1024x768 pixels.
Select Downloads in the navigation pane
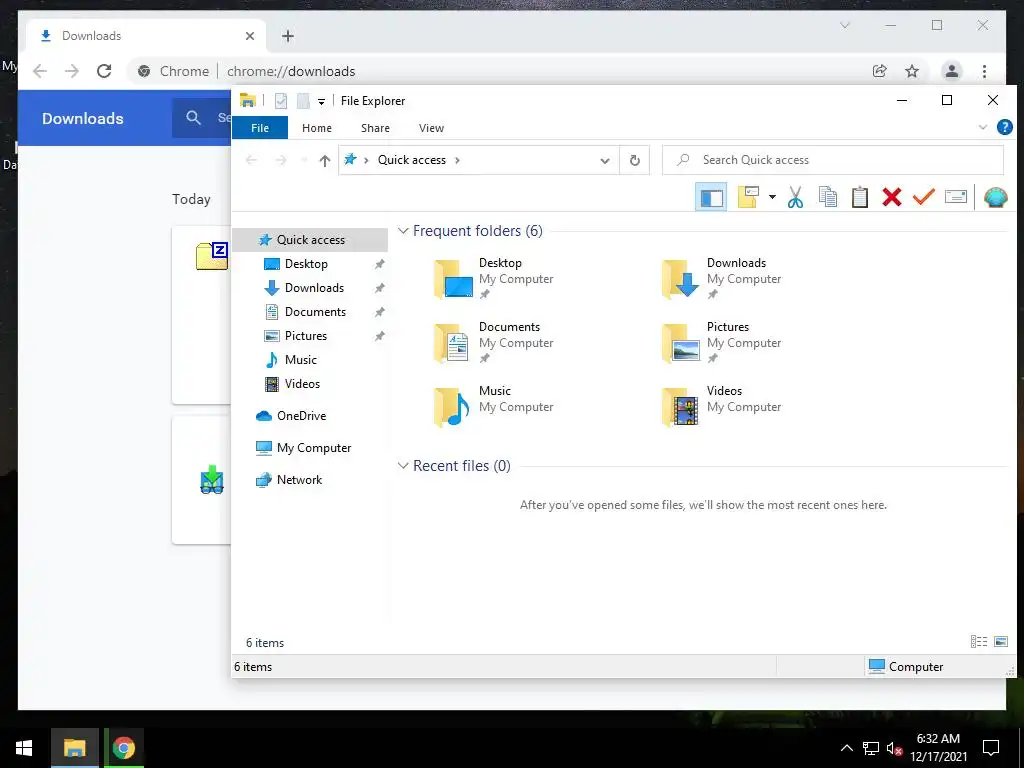(314, 288)
